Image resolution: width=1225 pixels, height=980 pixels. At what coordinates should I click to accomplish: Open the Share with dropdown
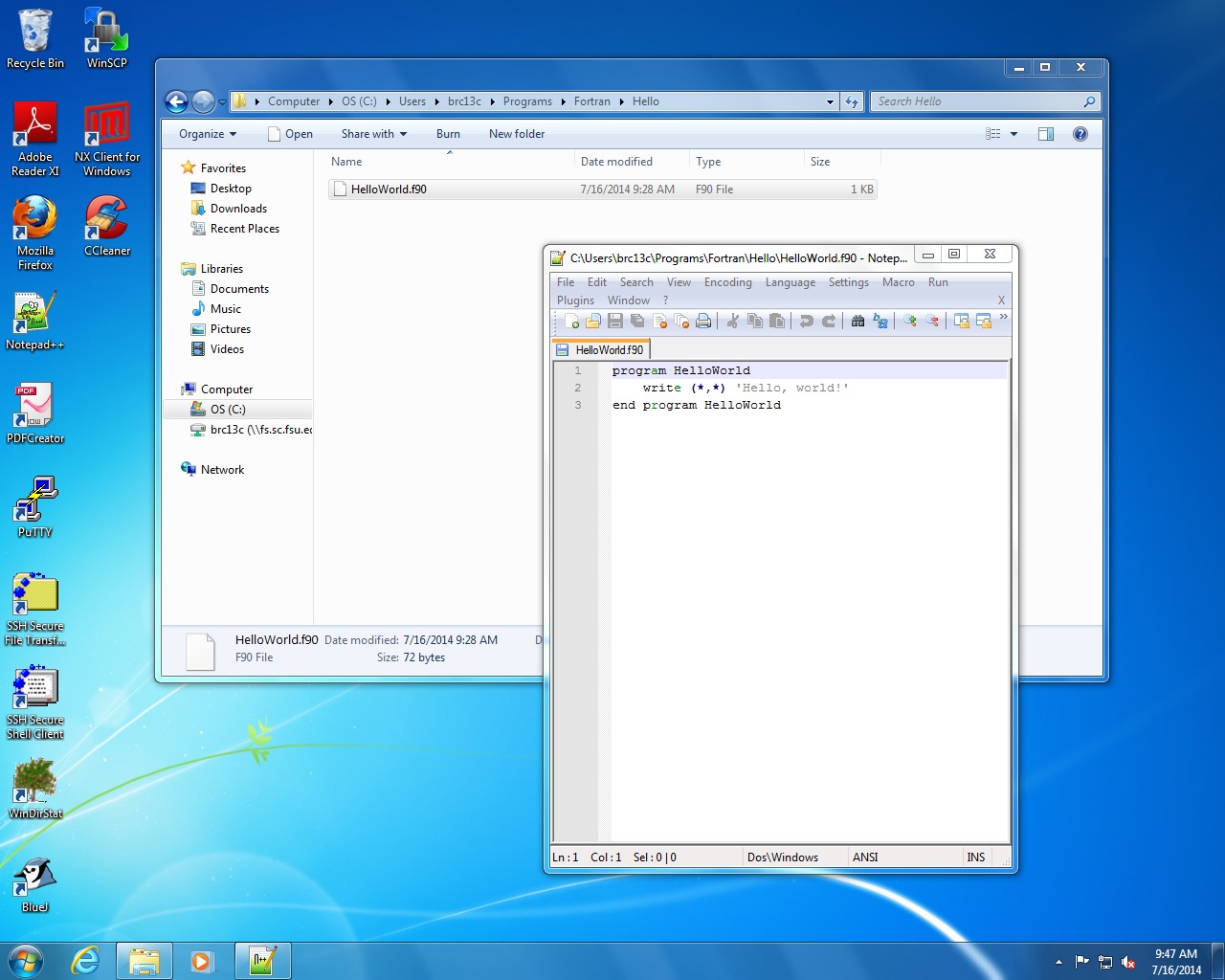373,134
